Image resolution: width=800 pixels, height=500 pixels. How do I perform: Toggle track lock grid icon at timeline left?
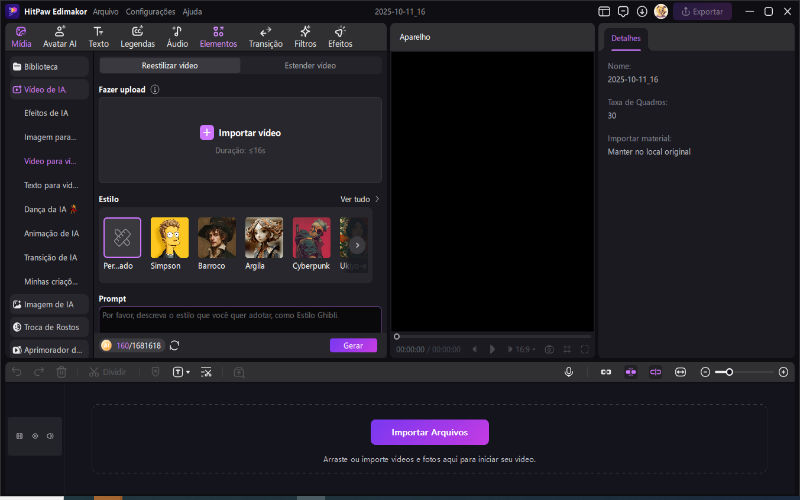(19, 436)
